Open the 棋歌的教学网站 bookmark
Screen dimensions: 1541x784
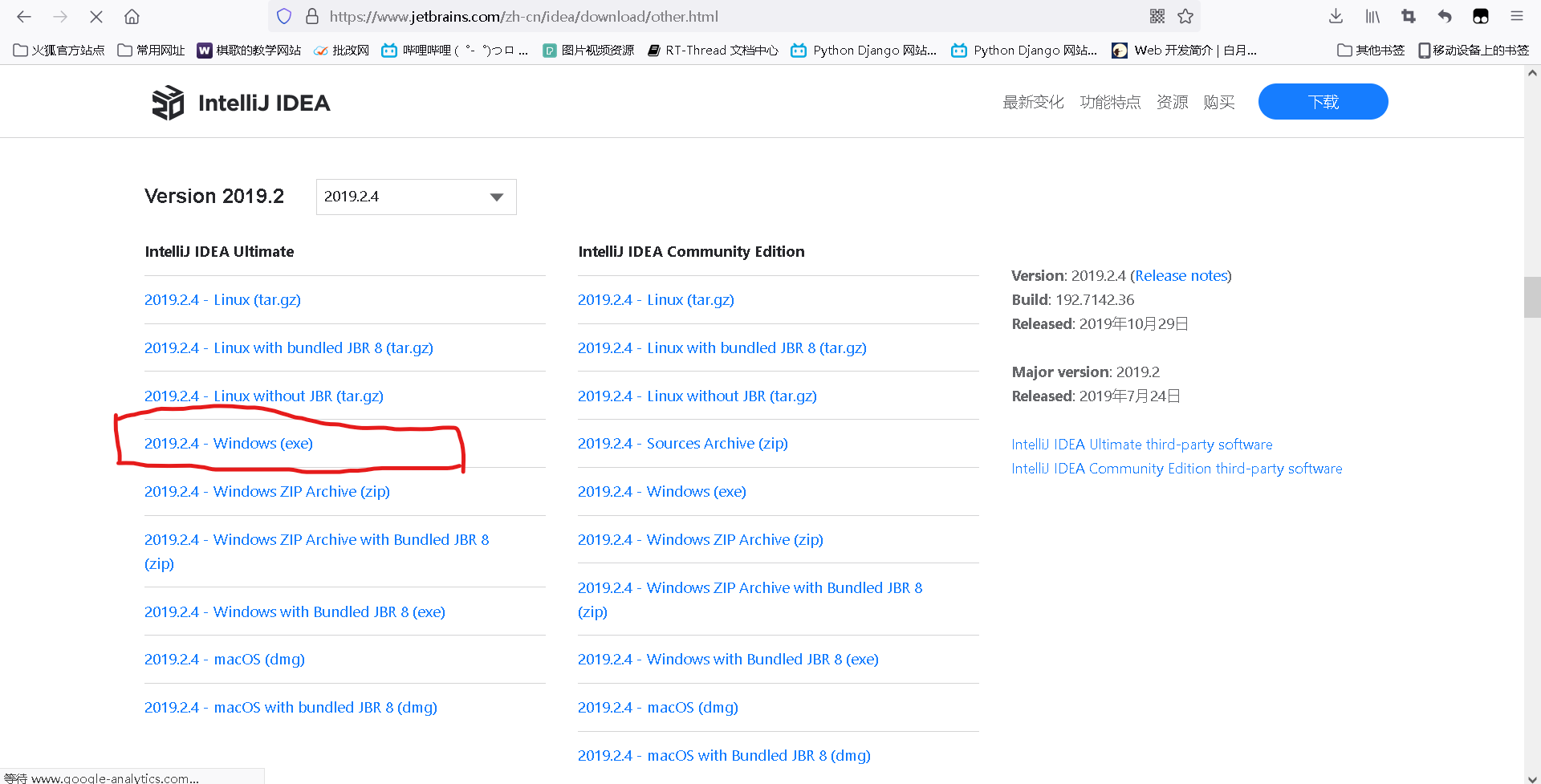(x=250, y=50)
